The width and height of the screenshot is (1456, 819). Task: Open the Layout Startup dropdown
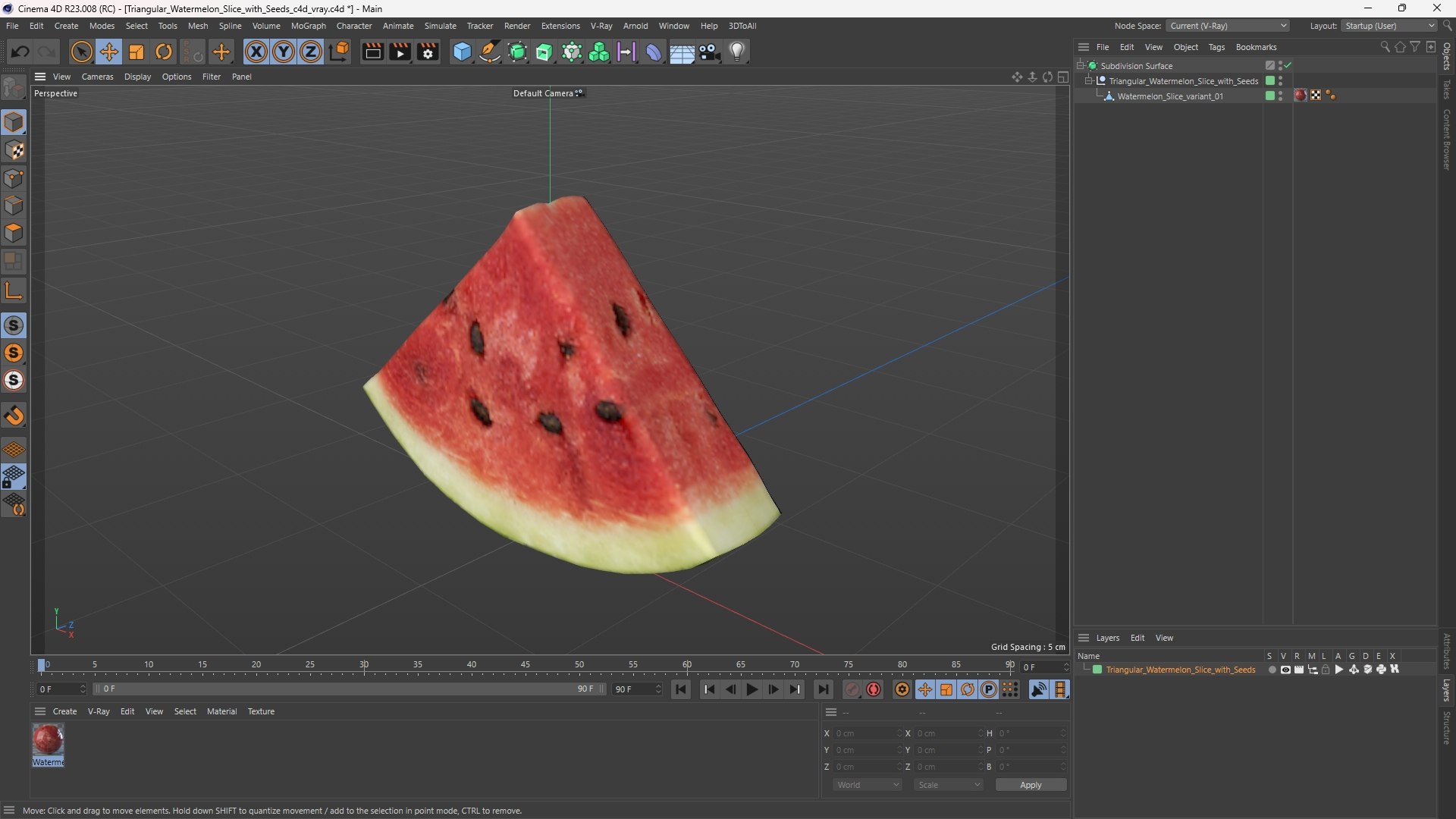point(1389,26)
